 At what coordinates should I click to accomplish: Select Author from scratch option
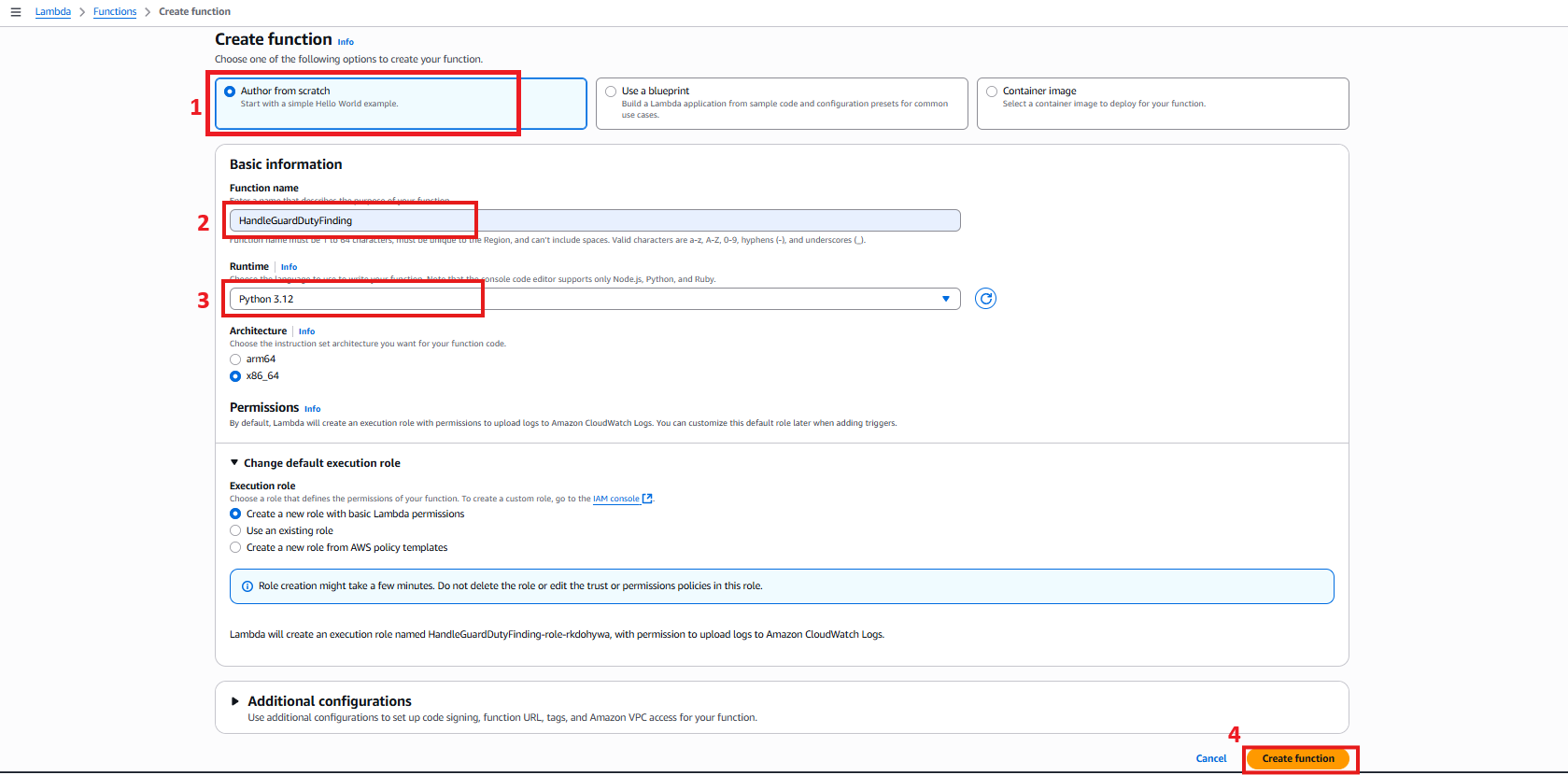[401, 104]
